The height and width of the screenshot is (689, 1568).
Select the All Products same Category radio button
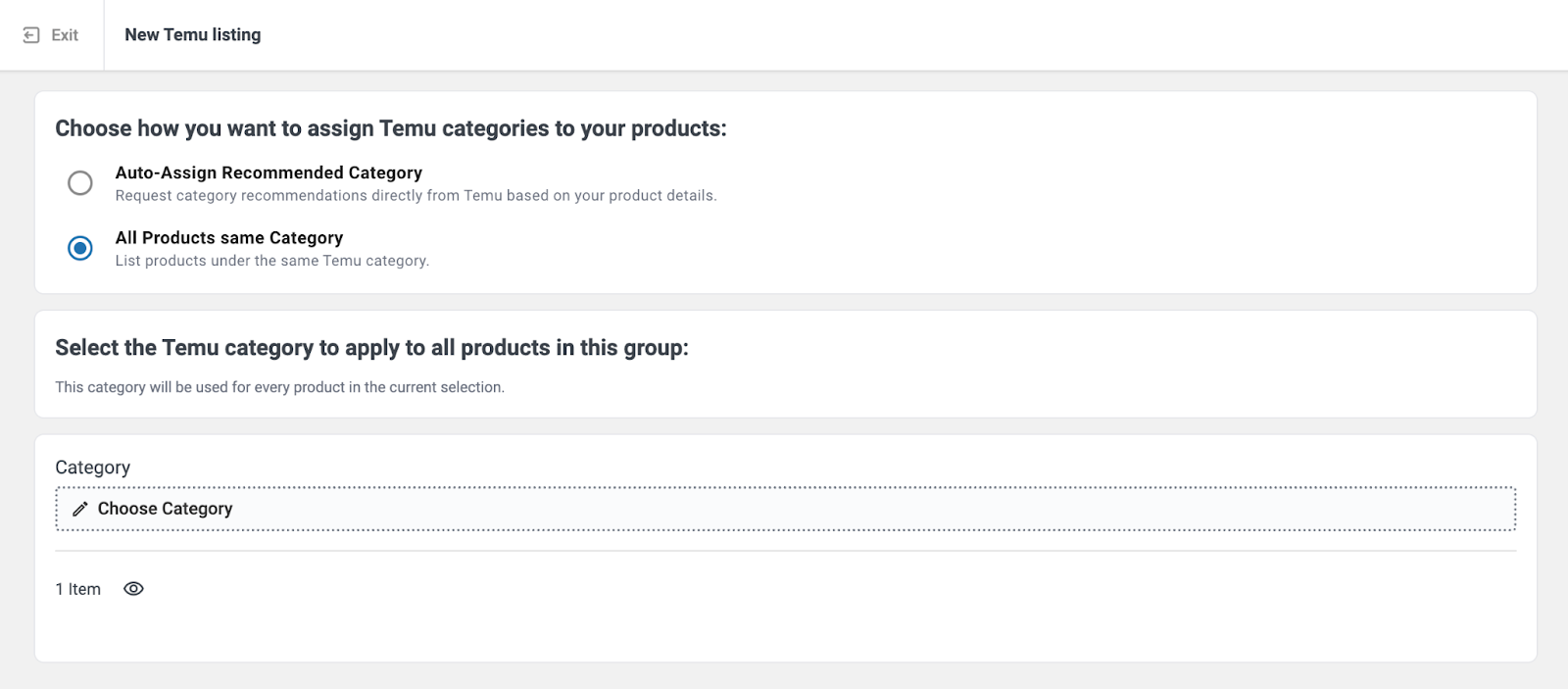(x=80, y=248)
